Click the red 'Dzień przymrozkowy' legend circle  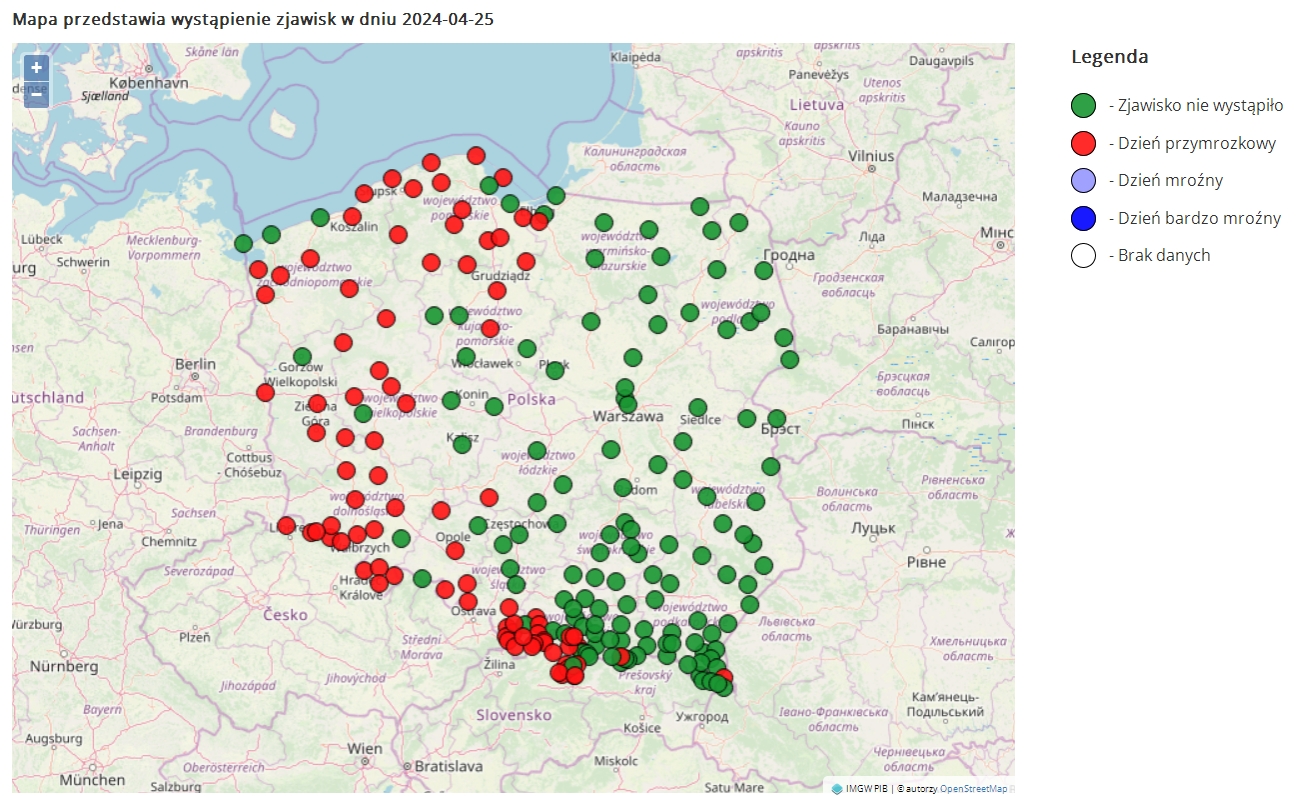coord(1084,143)
